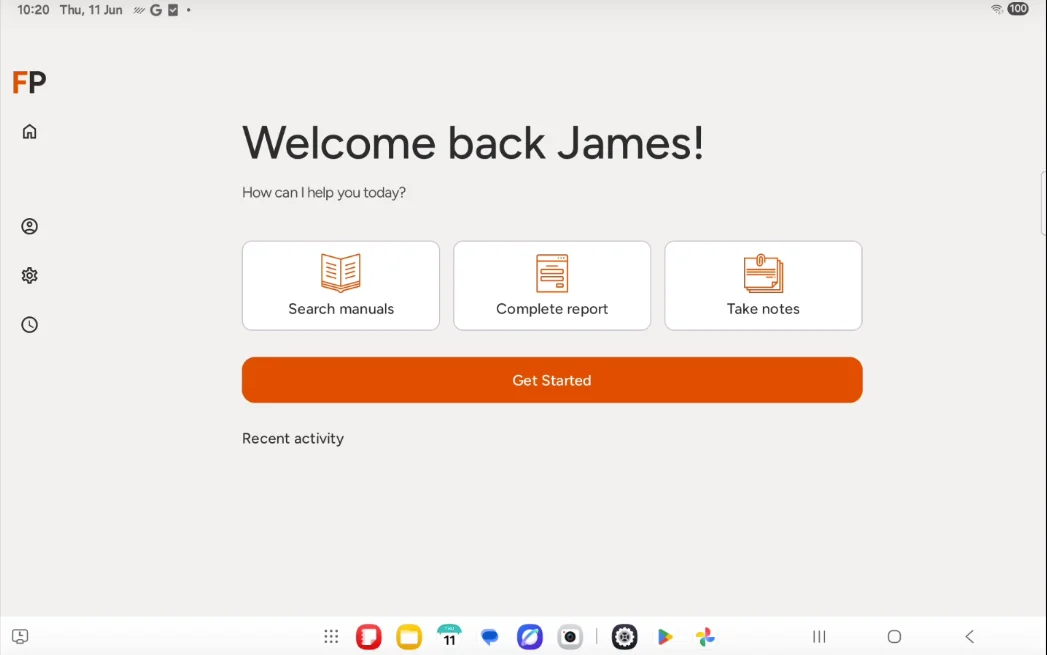Launch the purple browser app in dock
The image size is (1047, 655).
(x=530, y=637)
